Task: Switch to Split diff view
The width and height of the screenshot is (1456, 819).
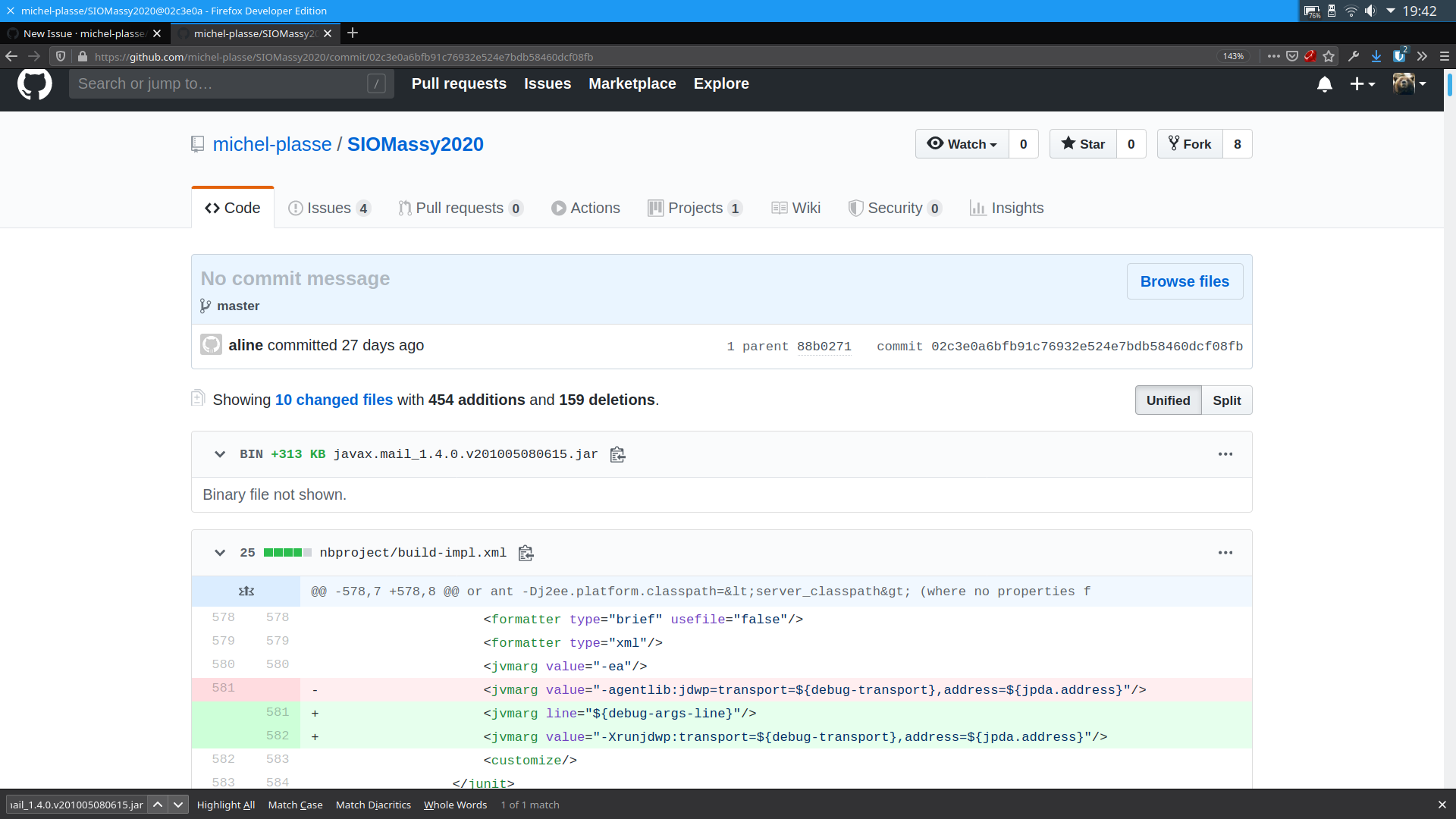Action: [1226, 400]
